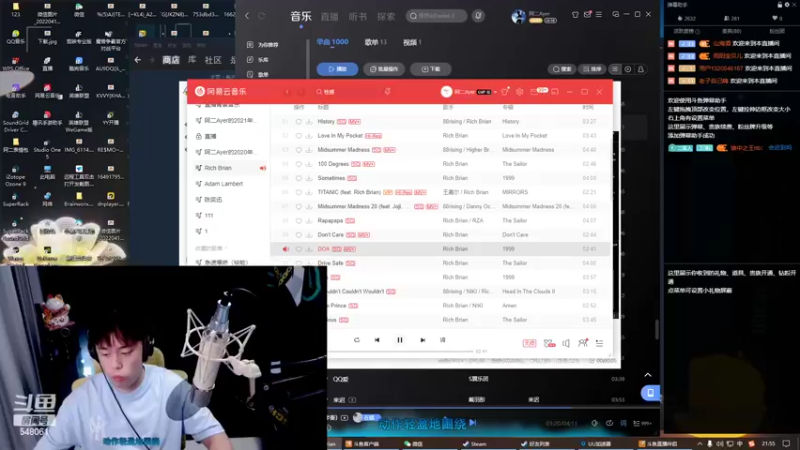Click blue phone icon button in QQ Music
The width and height of the screenshot is (800, 450).
pyautogui.click(x=650, y=393)
